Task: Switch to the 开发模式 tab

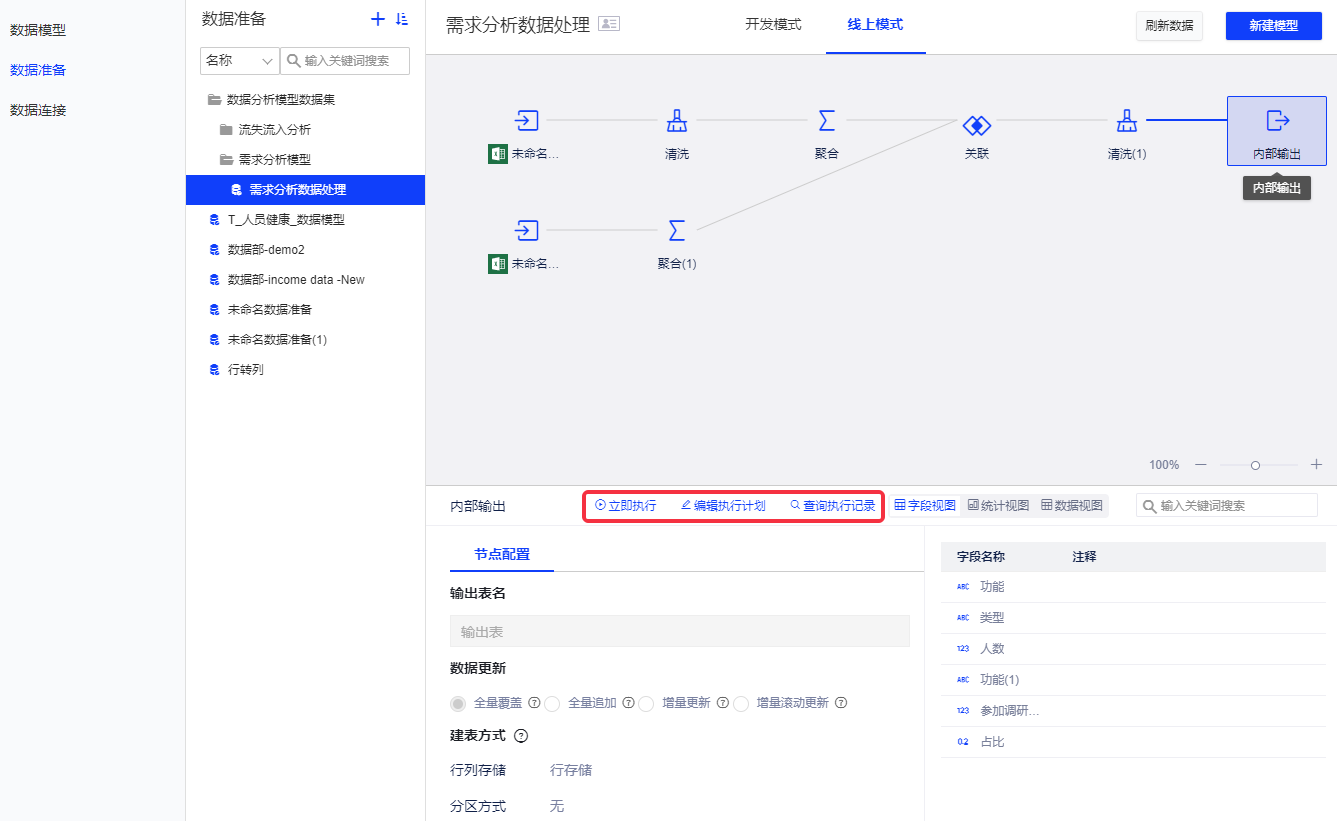Action: click(x=773, y=25)
